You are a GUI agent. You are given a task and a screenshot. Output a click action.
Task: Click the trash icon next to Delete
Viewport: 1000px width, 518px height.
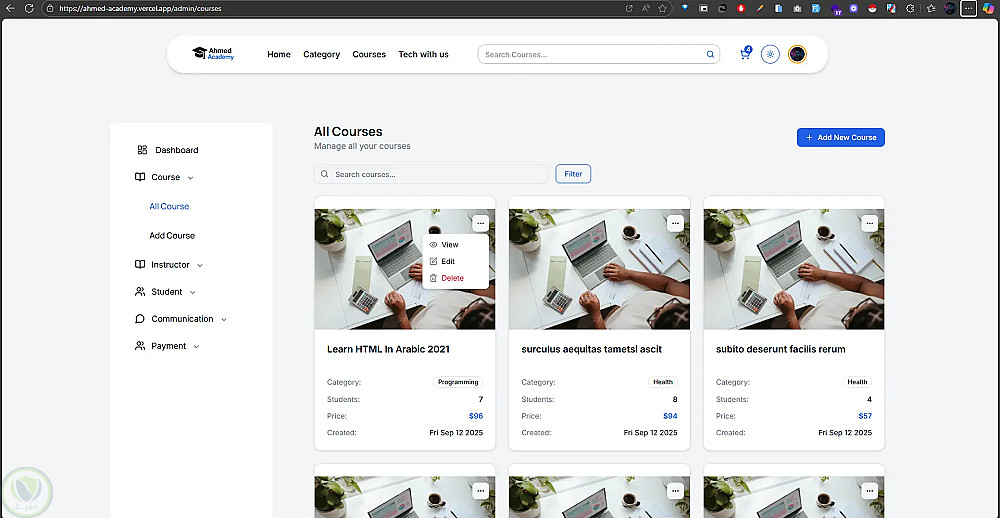[x=434, y=278]
